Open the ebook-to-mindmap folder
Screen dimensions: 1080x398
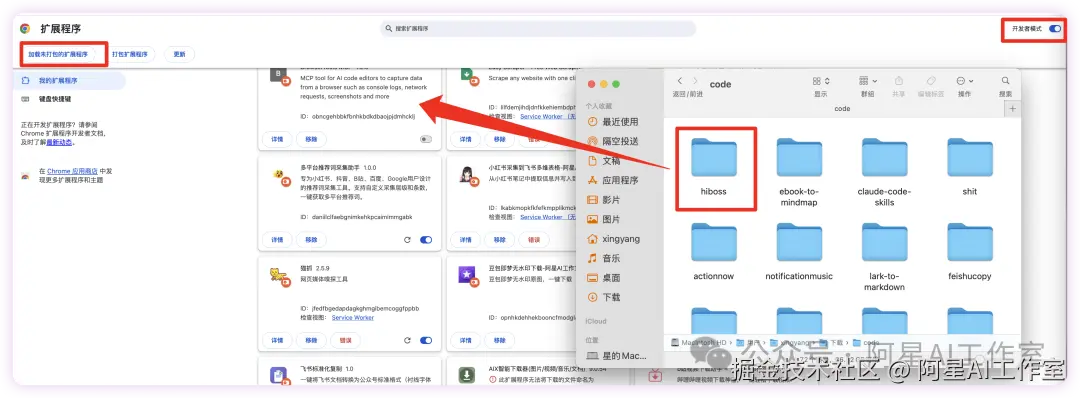[x=799, y=158]
